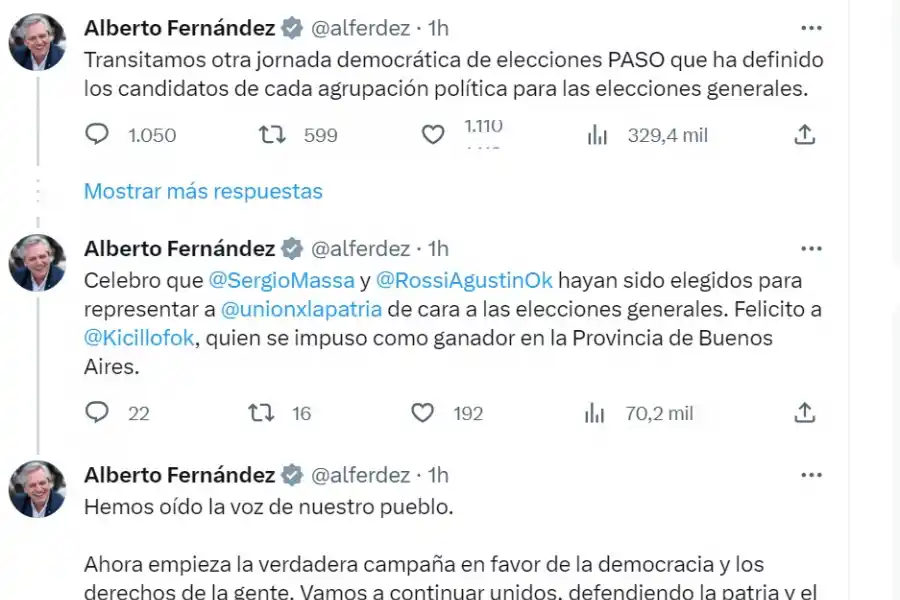Share the PASO elections tweet

pyautogui.click(x=806, y=135)
